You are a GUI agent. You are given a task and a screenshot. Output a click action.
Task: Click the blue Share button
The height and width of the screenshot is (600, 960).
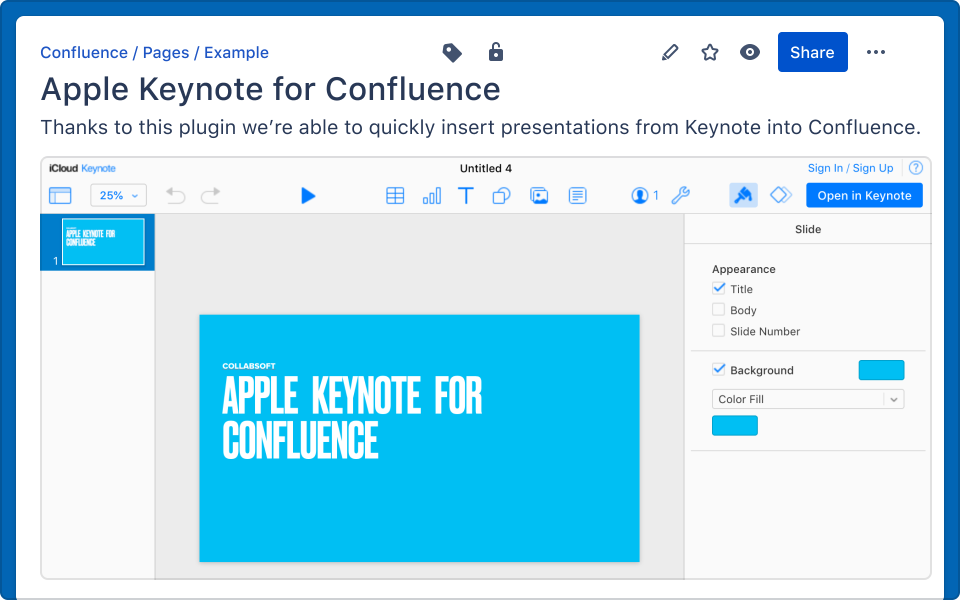(x=812, y=53)
